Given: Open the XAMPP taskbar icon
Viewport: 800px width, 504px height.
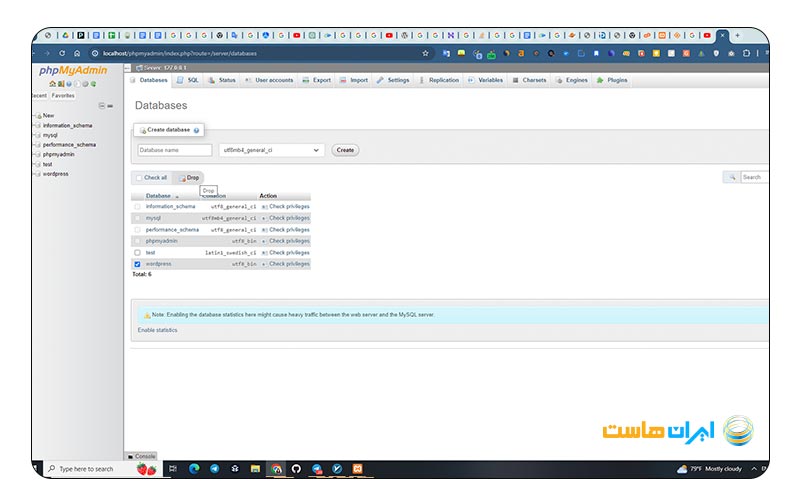Looking at the screenshot, I should click(x=357, y=468).
